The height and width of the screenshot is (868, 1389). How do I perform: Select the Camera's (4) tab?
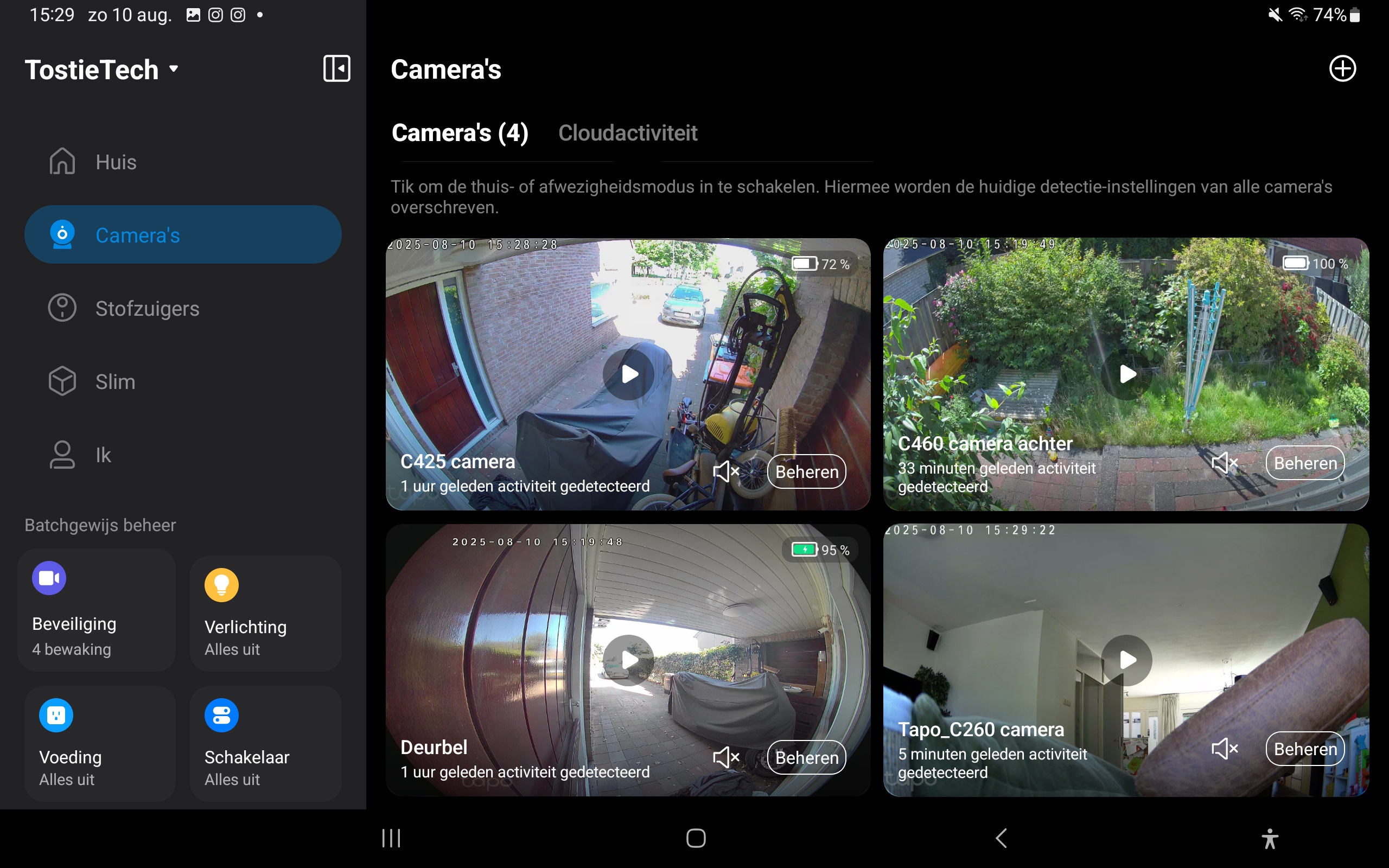click(460, 133)
